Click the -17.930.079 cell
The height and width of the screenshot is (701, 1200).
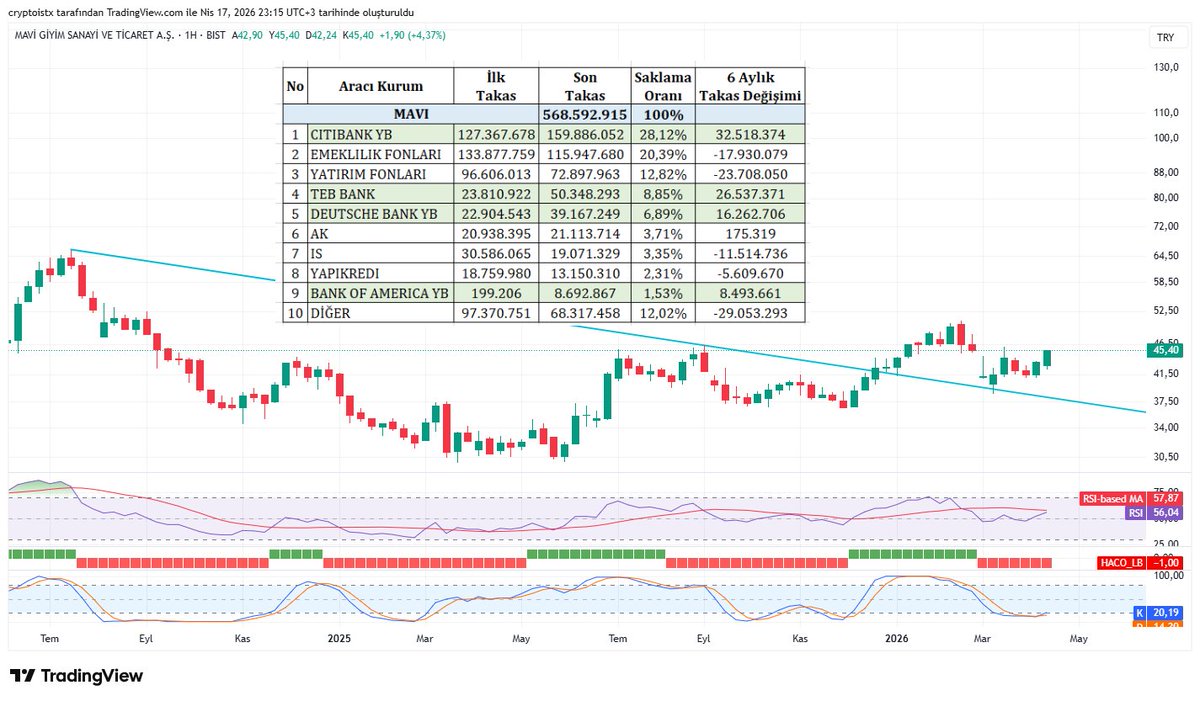(749, 154)
